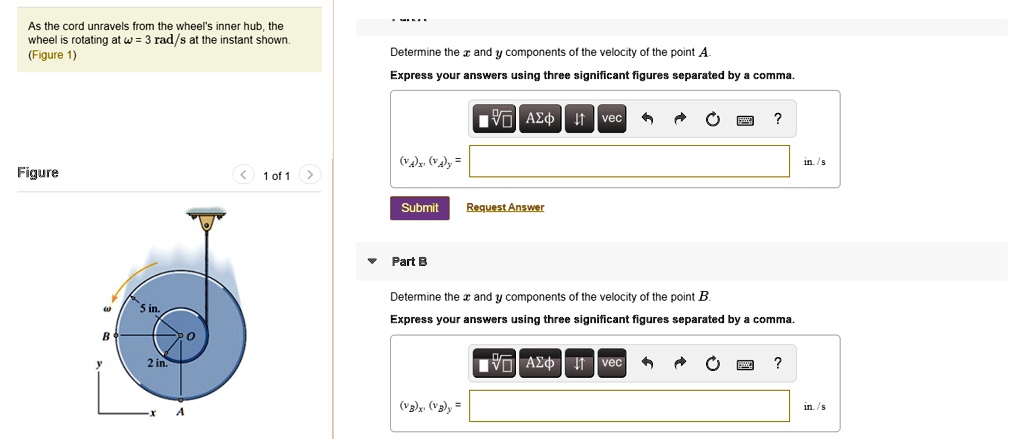The image size is (1024, 439).
Task: Reset the Part B answer field
Action: (x=712, y=364)
